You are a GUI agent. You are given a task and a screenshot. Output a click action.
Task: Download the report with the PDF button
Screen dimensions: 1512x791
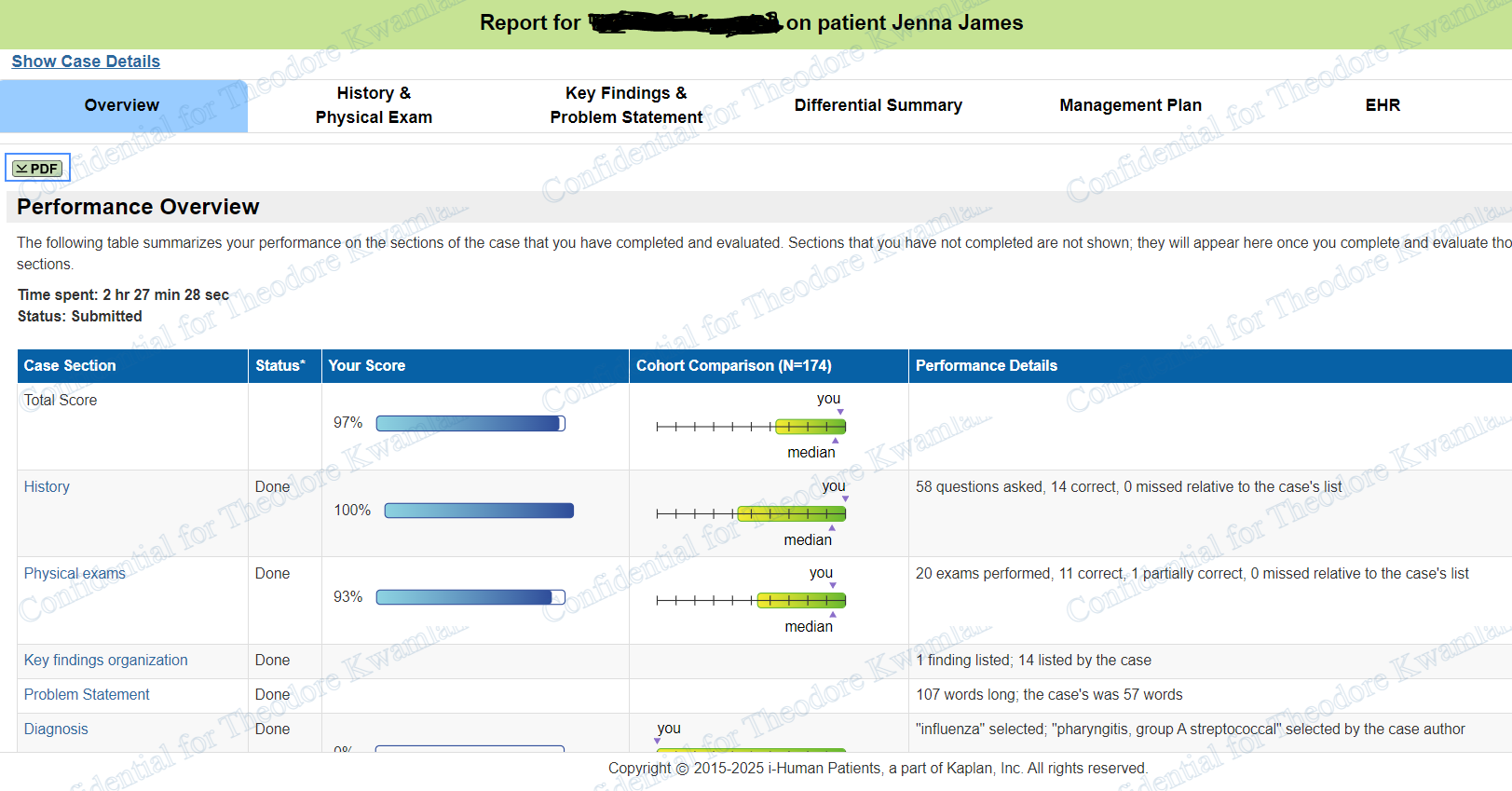37,169
